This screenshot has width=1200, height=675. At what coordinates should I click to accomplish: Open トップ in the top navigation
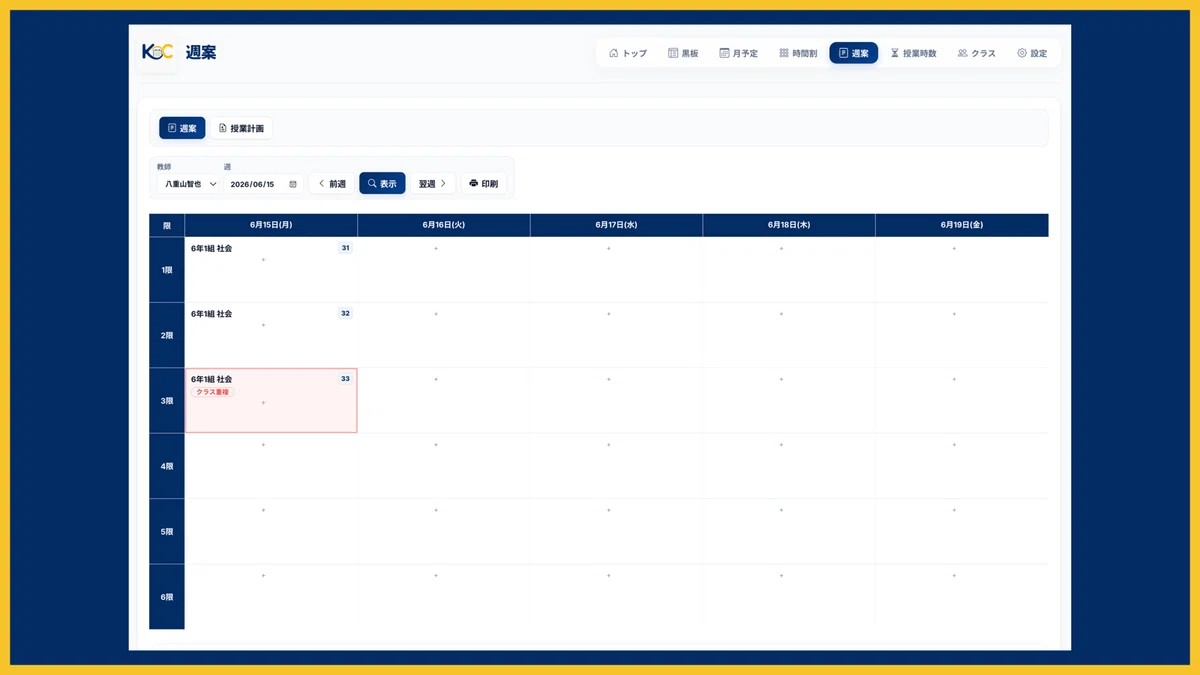click(x=628, y=53)
